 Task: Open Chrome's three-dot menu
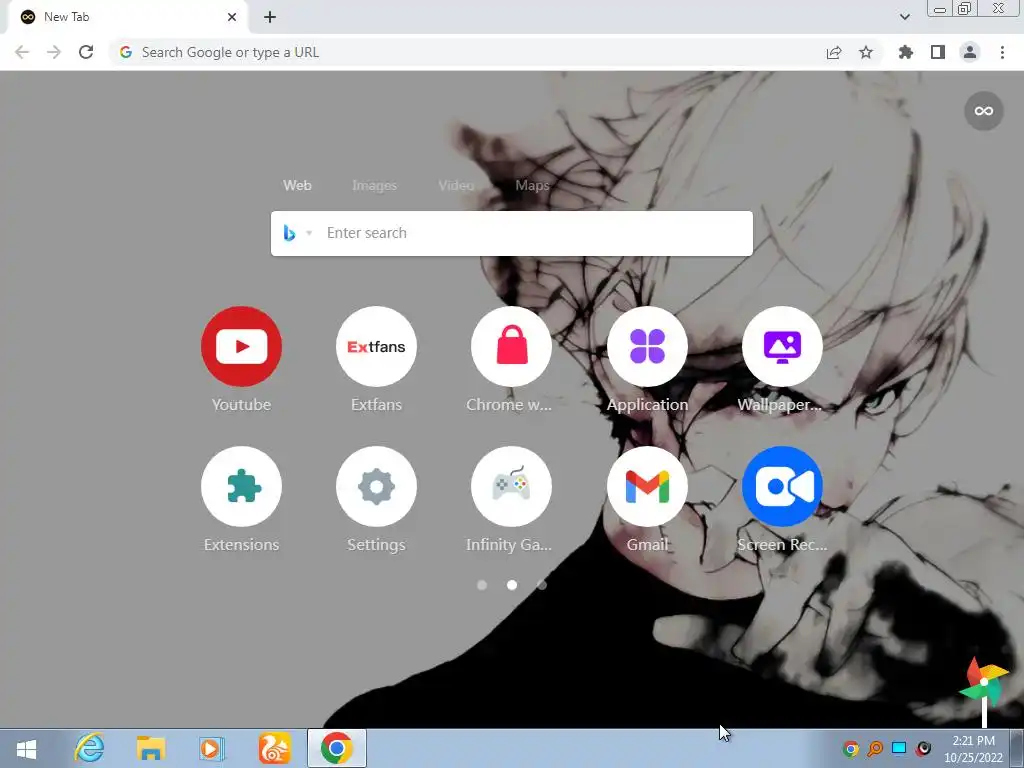coord(1002,52)
